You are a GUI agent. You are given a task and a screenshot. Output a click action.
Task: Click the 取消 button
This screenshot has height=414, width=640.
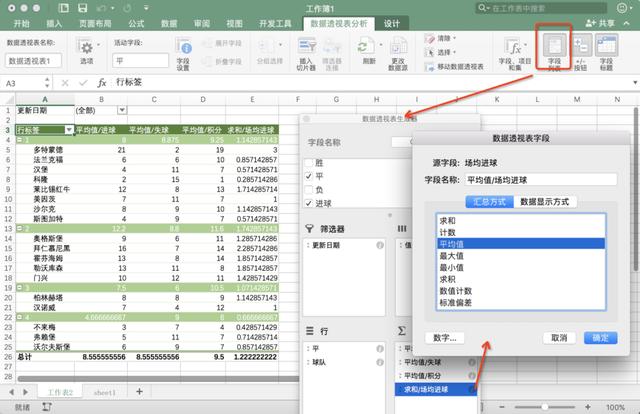pos(559,338)
